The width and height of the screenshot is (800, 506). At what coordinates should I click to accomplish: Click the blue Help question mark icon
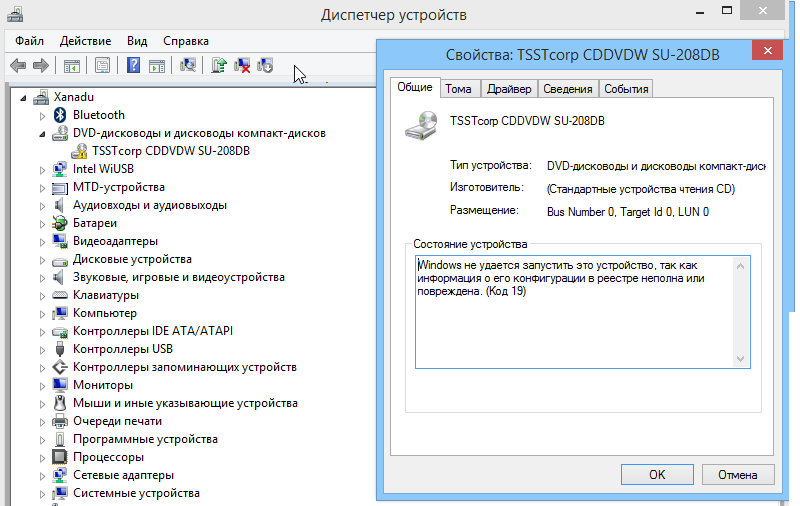tap(133, 65)
